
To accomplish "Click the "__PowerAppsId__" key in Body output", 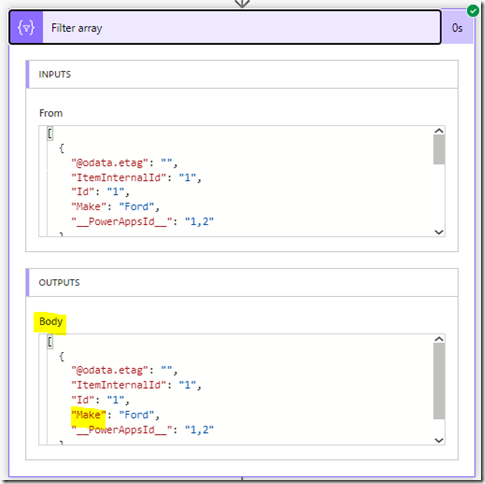I will click(122, 430).
